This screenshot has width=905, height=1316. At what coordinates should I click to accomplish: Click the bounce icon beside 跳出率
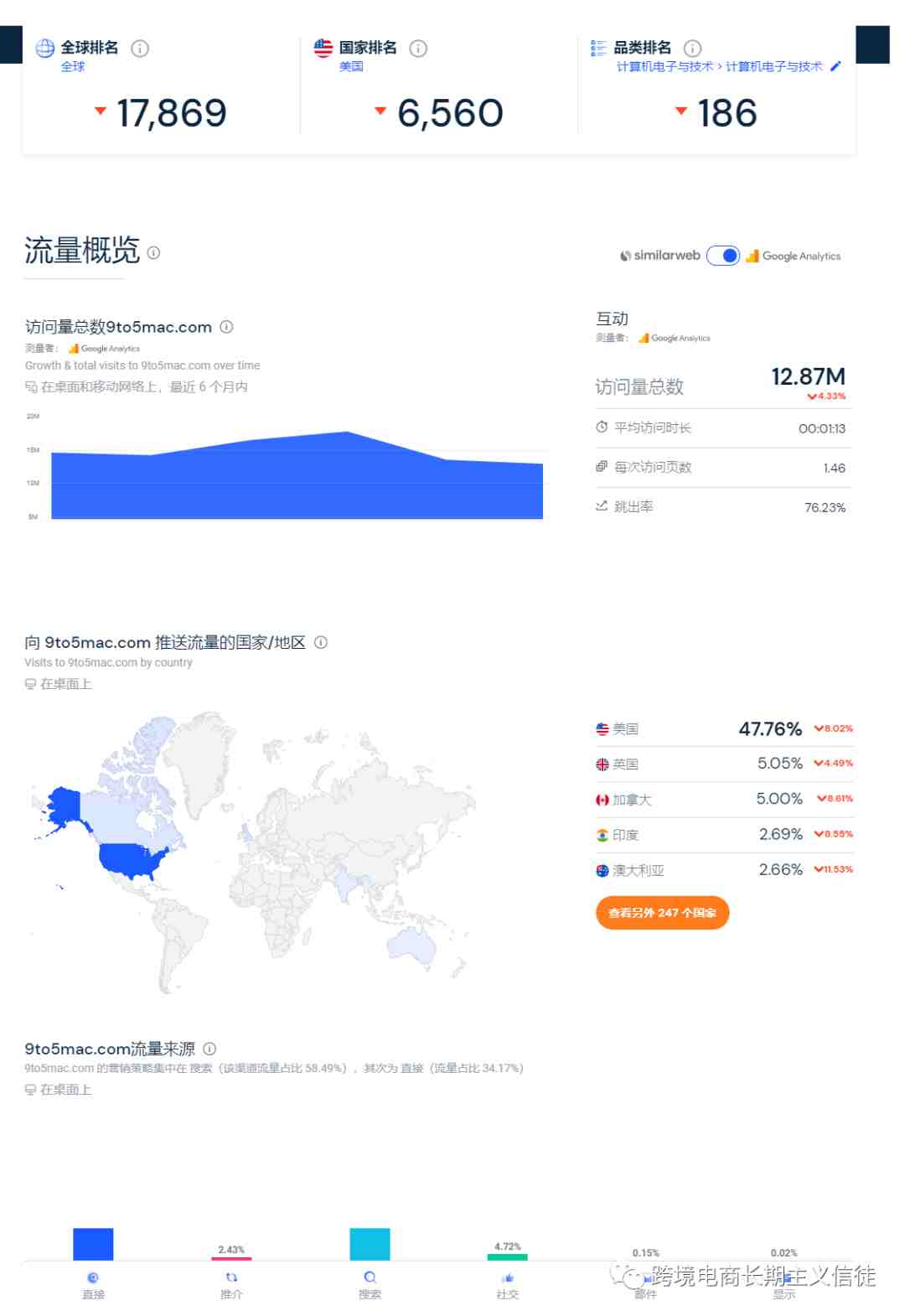[602, 506]
